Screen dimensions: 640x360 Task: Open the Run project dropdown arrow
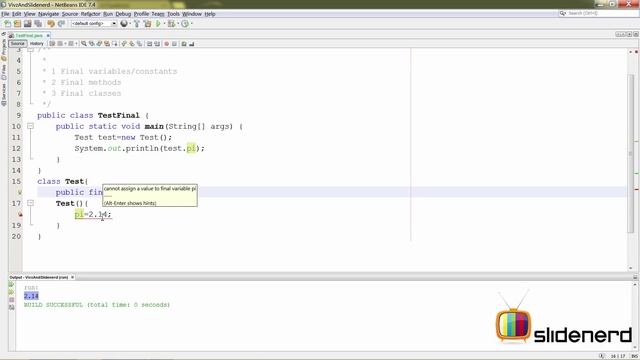click(x=164, y=24)
